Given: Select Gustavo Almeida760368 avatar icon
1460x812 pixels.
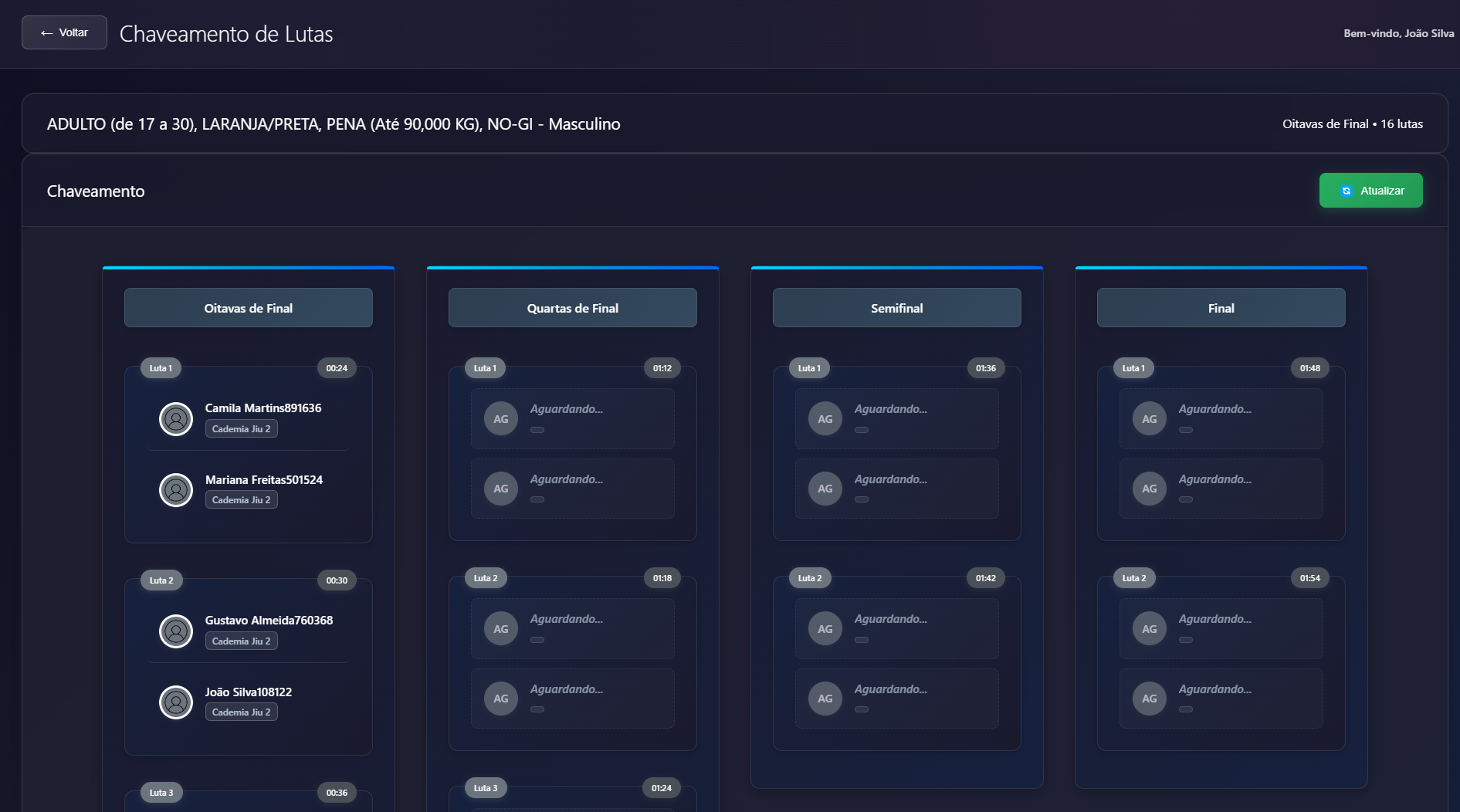Looking at the screenshot, I should point(176,631).
